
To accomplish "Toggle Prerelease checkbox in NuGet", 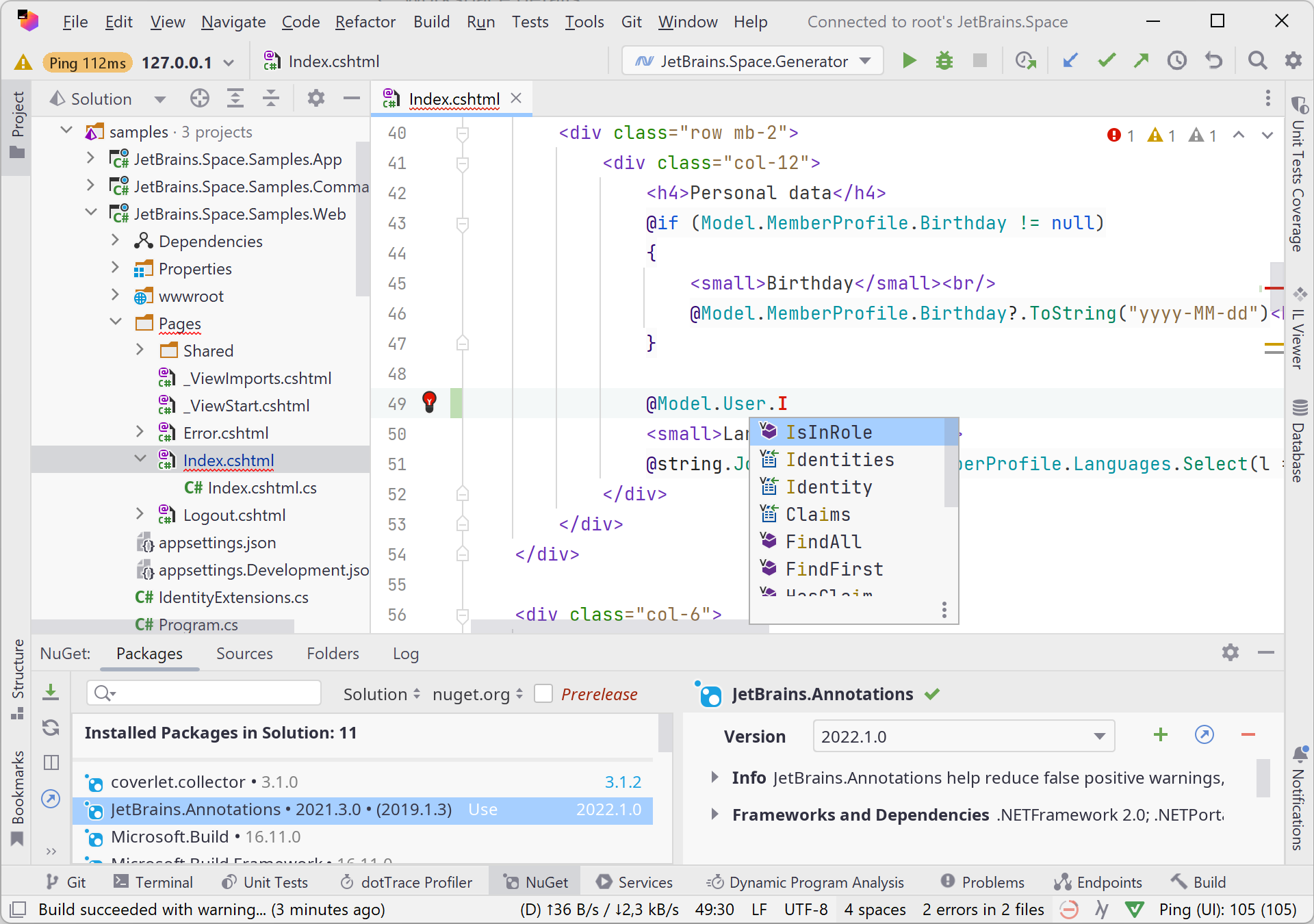I will tap(543, 693).
